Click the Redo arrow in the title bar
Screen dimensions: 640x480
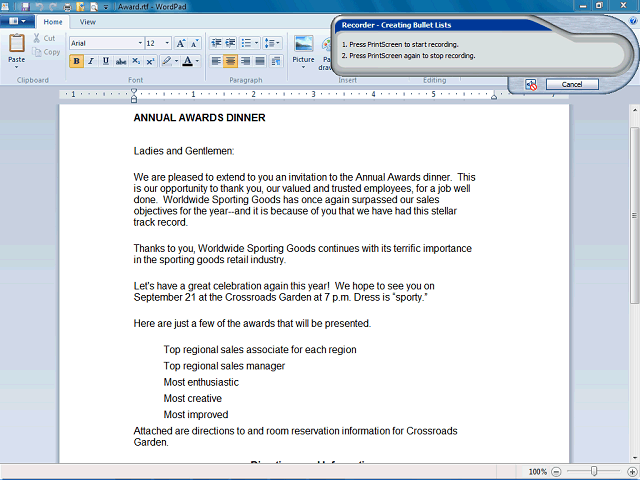(x=53, y=7)
